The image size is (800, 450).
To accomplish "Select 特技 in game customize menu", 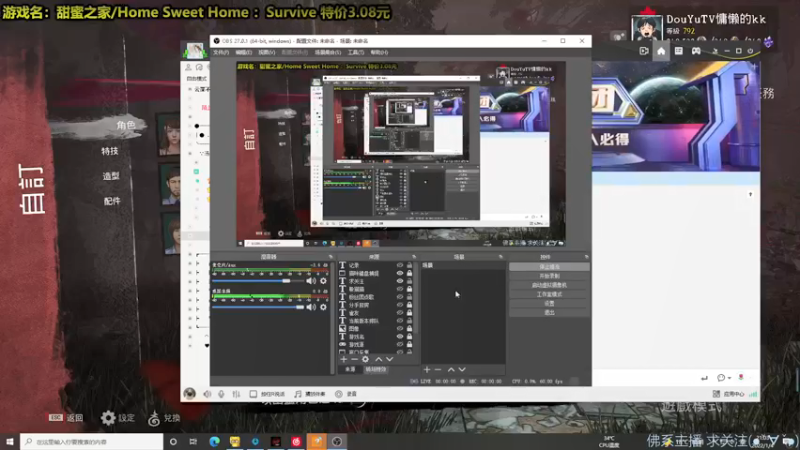I will 110,151.
